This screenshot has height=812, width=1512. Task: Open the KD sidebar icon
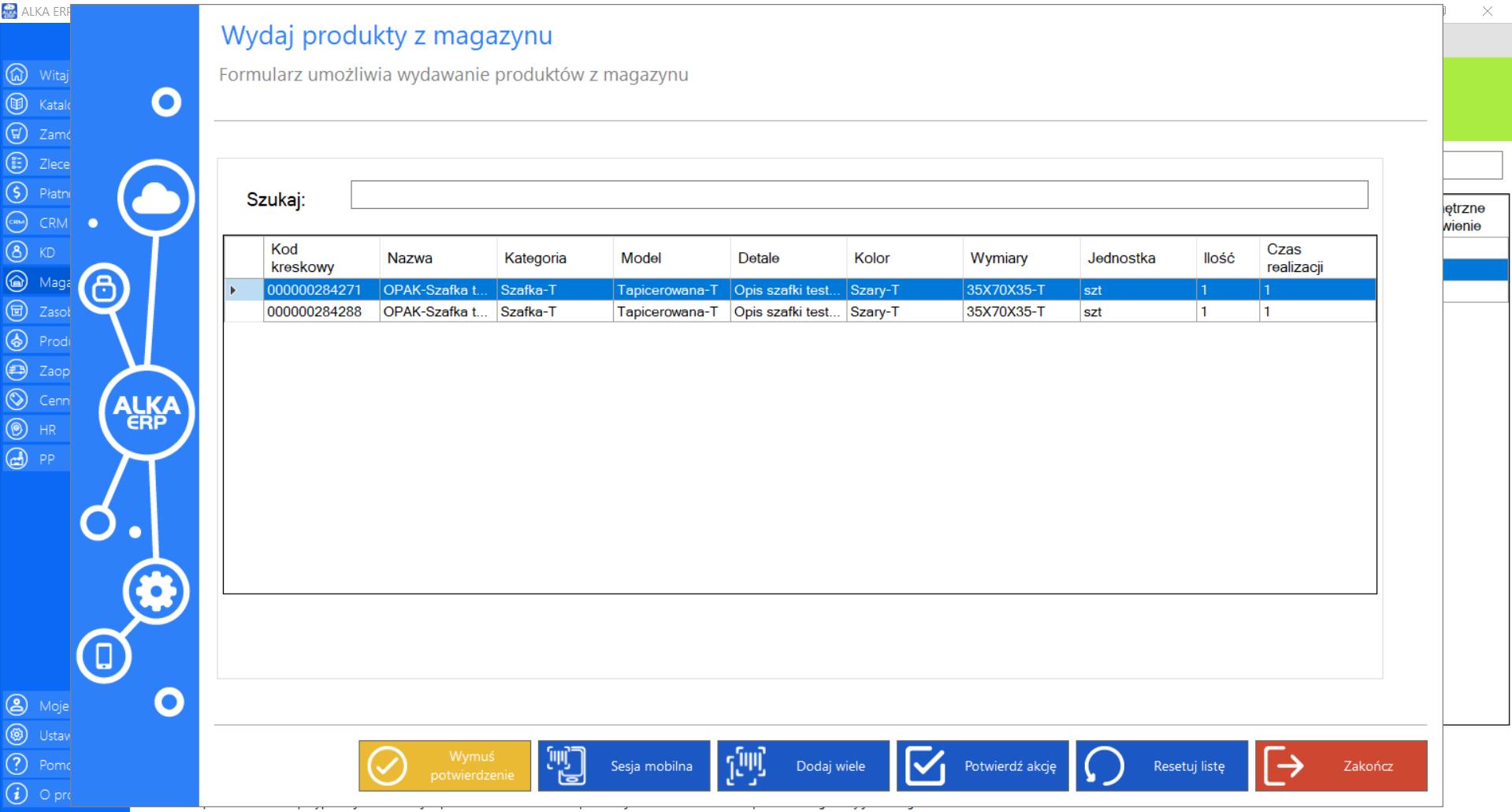[x=17, y=251]
